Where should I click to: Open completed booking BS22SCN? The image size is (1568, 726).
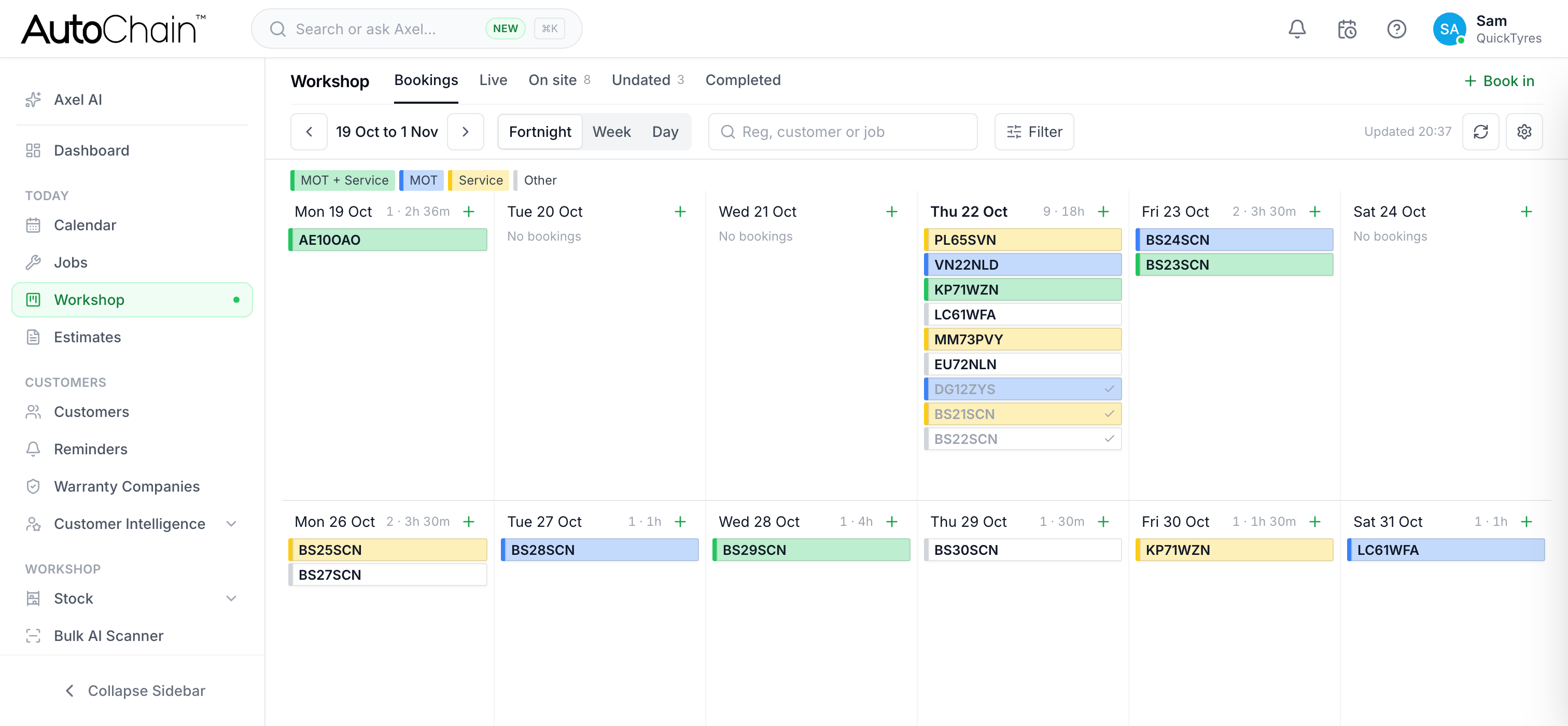click(1023, 439)
